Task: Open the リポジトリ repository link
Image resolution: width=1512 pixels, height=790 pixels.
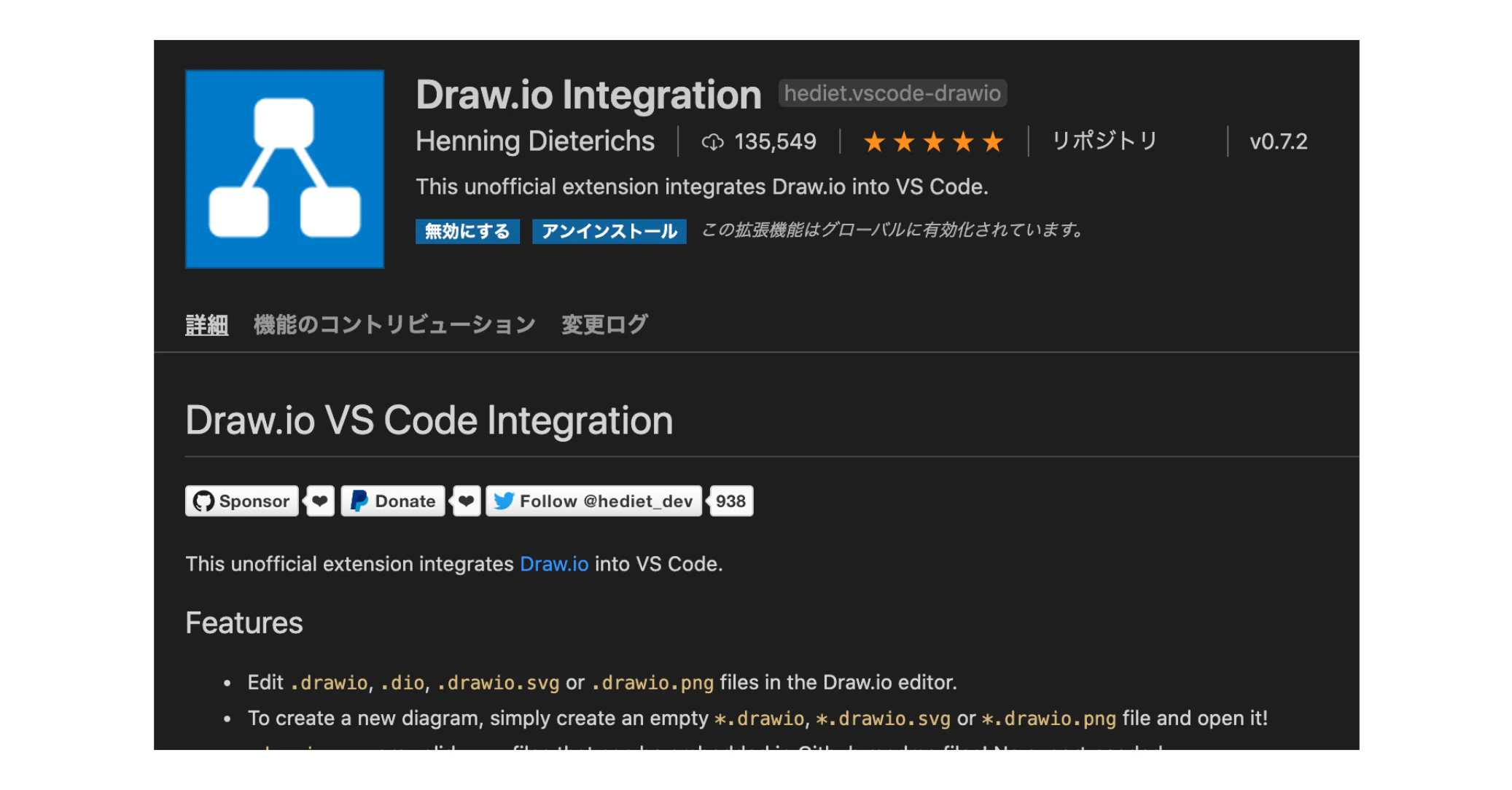Action: click(1104, 141)
